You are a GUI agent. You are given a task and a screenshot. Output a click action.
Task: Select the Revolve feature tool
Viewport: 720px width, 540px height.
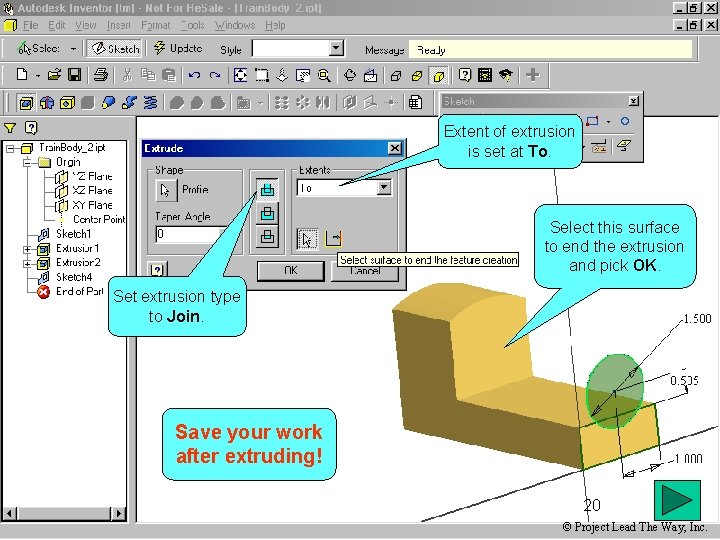click(47, 103)
